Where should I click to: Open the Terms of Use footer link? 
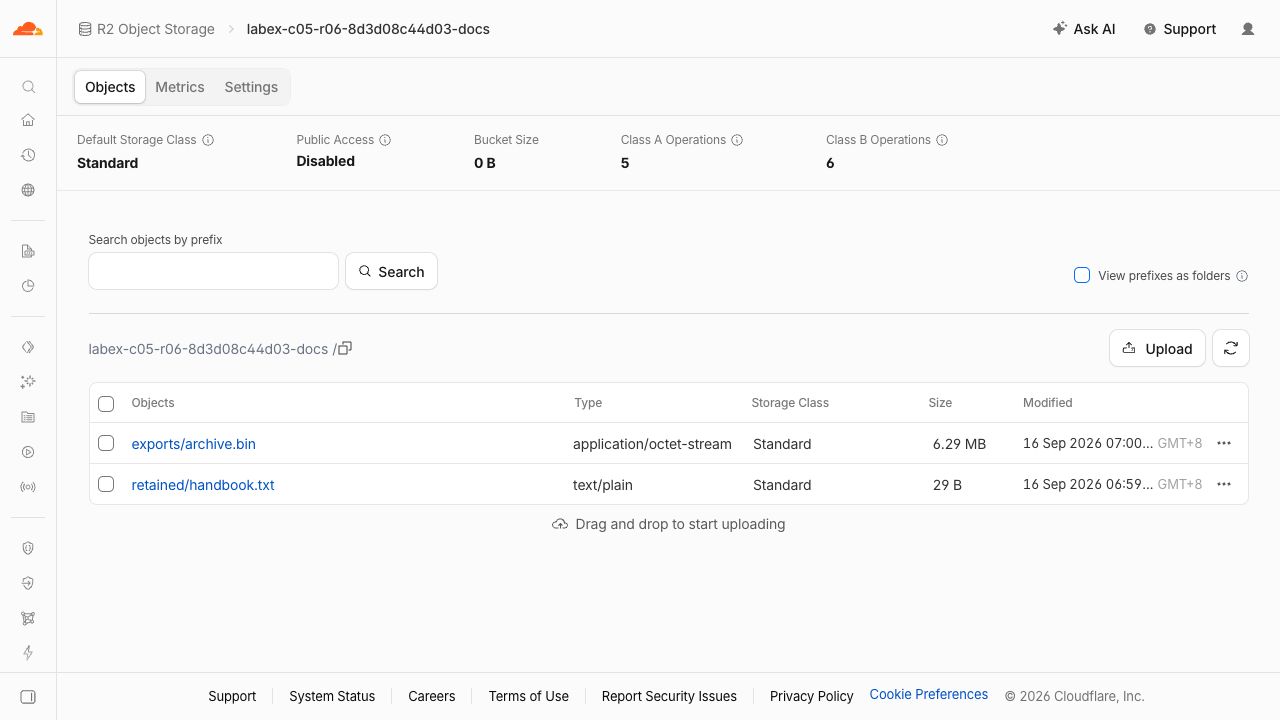(529, 696)
